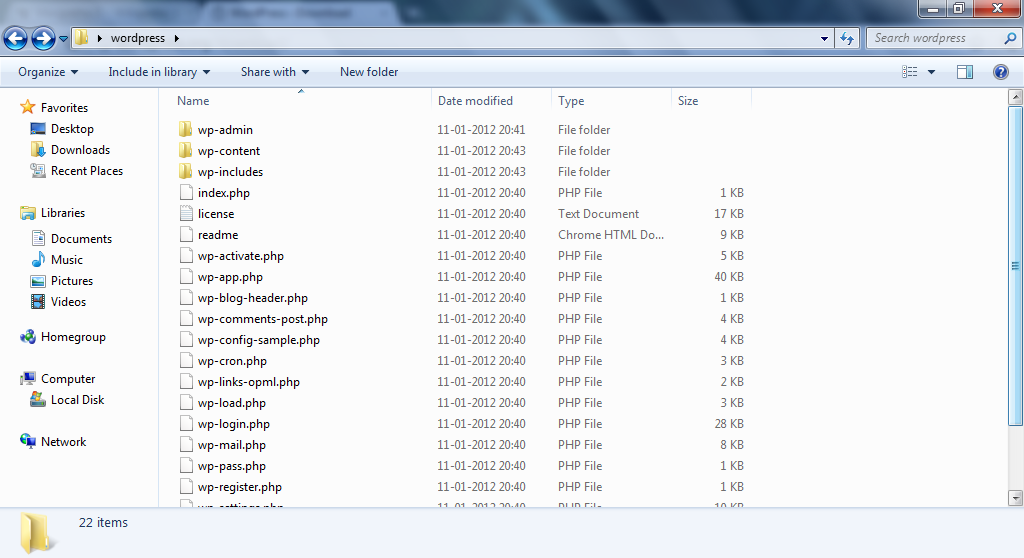1024x558 pixels.
Task: Go back with the Back arrow button
Action: (16, 39)
